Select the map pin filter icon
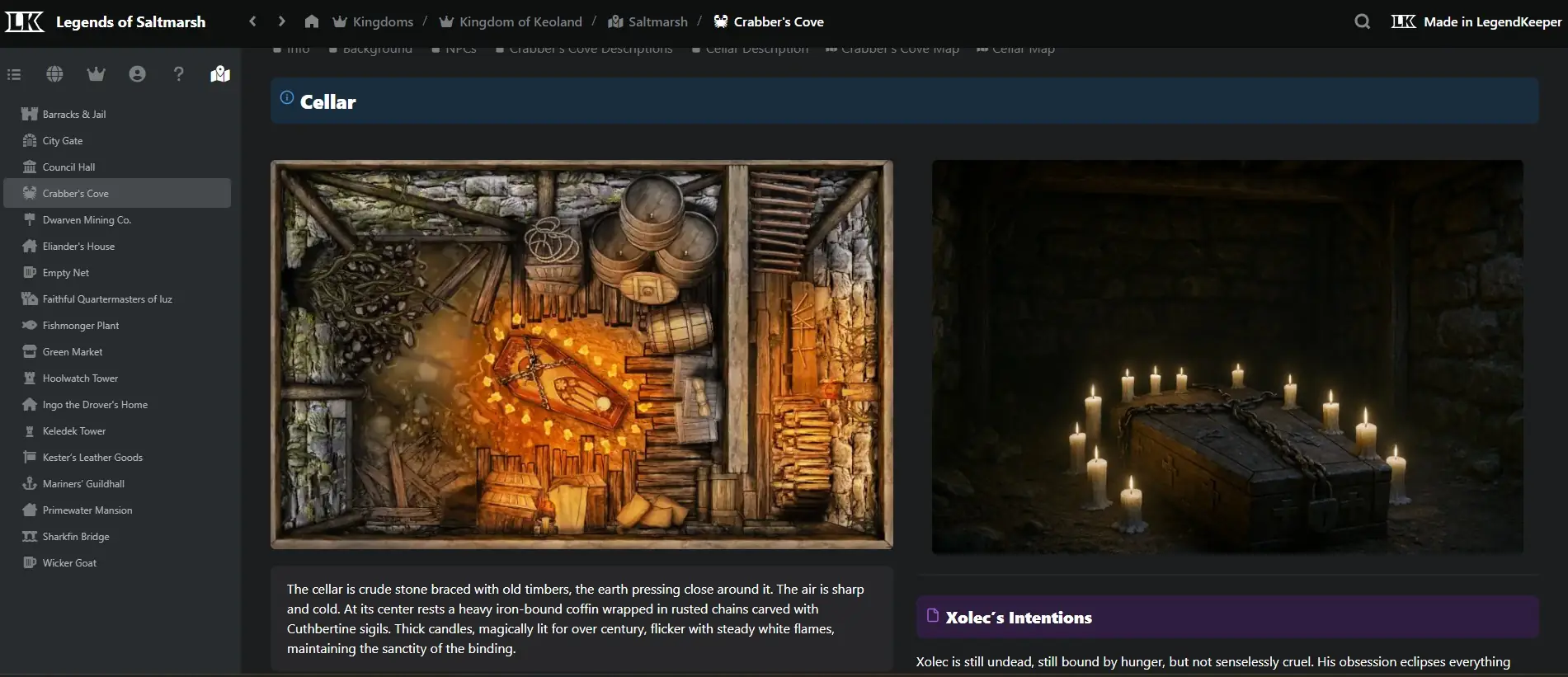The width and height of the screenshot is (1568, 677). click(219, 74)
